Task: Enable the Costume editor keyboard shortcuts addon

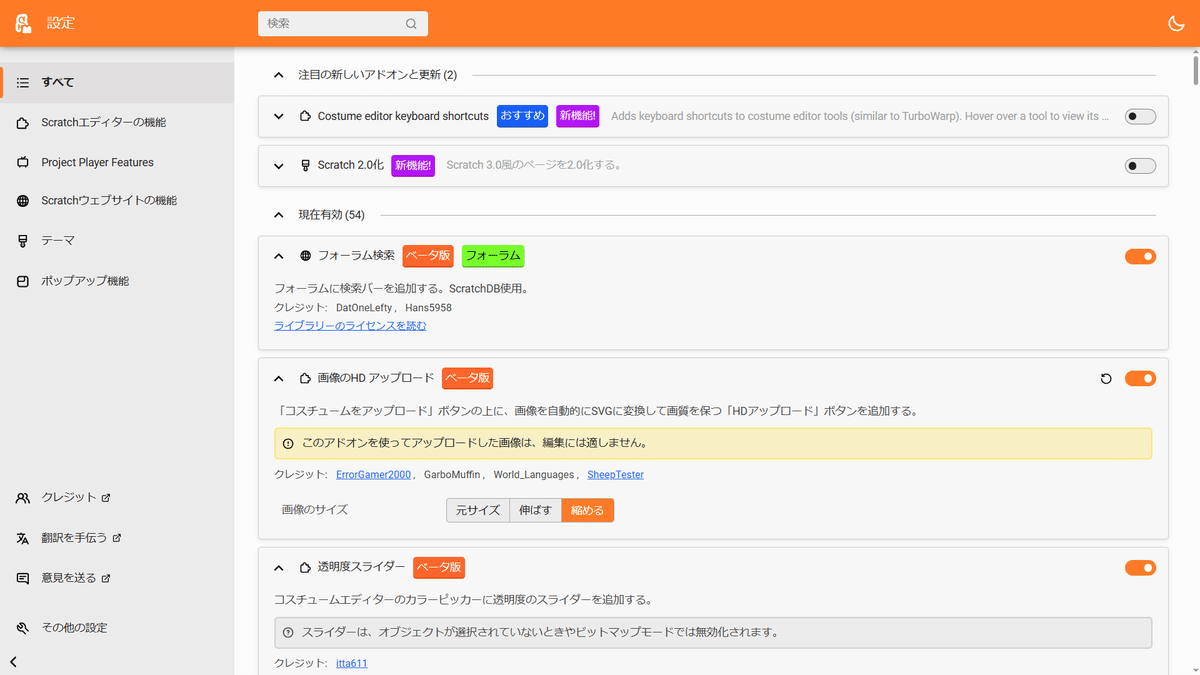Action: click(1139, 116)
